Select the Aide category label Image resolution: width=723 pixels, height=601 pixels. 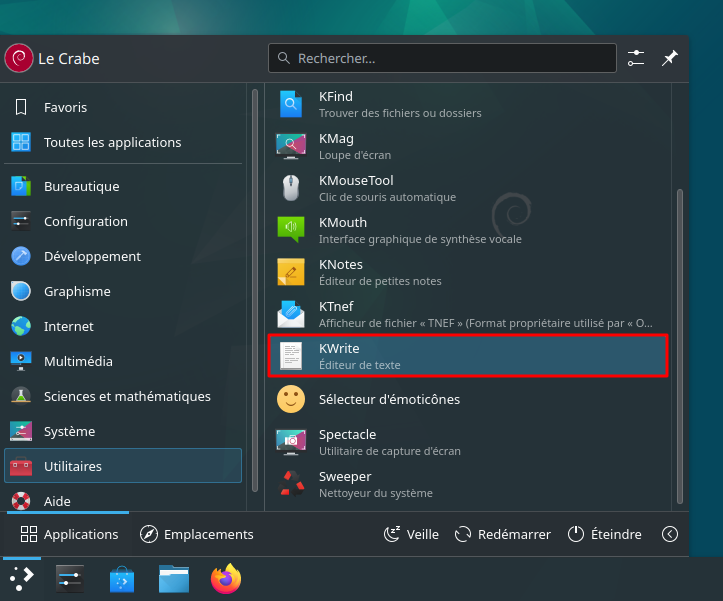point(57,501)
